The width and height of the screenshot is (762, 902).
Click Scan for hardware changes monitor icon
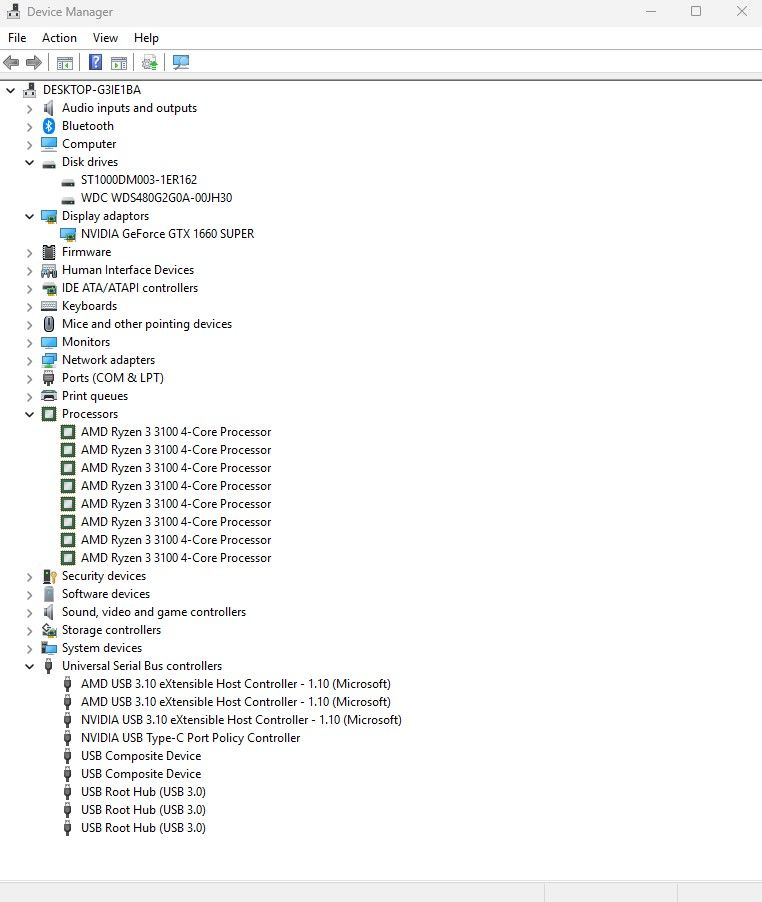tap(181, 62)
